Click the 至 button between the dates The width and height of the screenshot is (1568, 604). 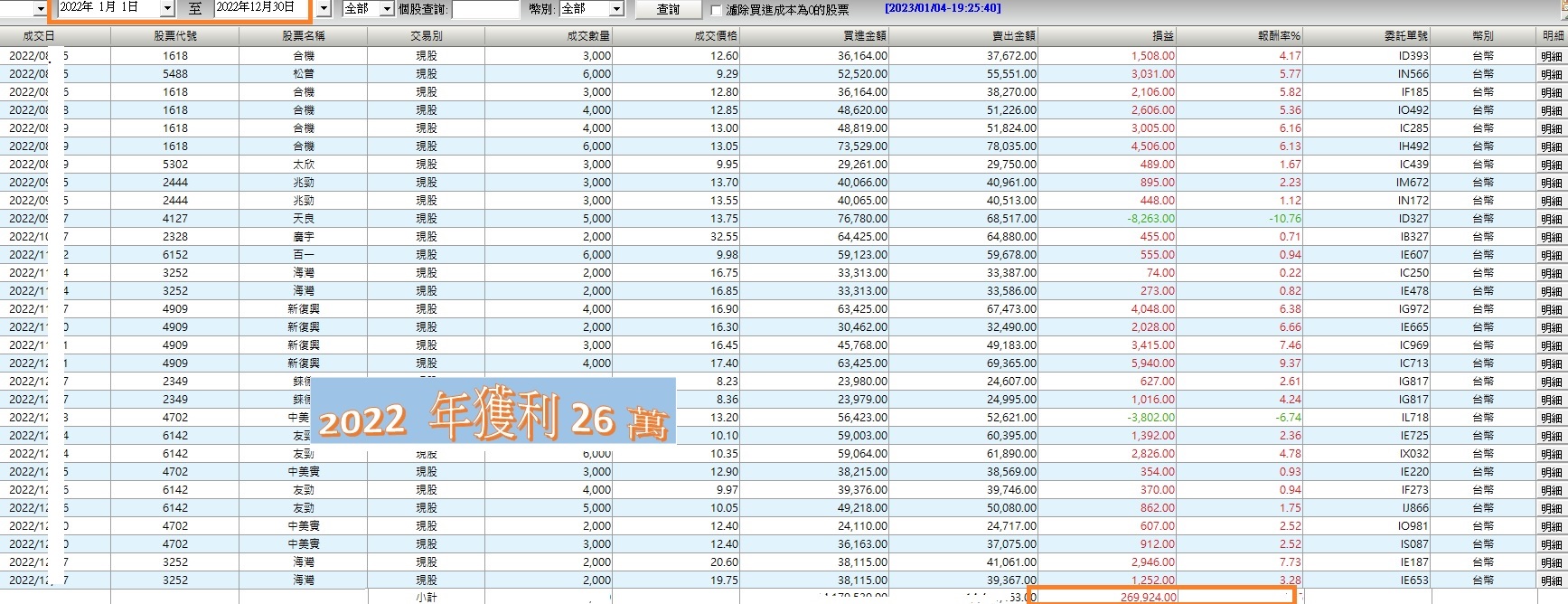click(x=195, y=9)
